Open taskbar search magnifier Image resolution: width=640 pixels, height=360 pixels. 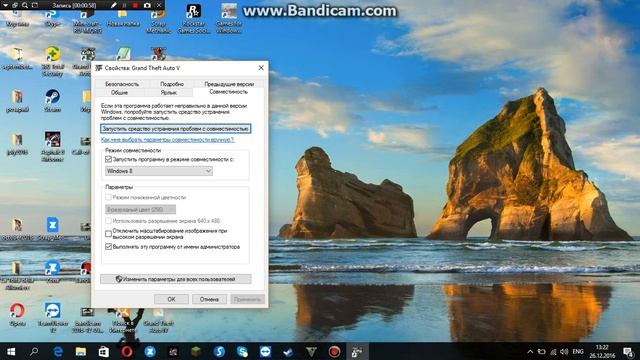coord(34,351)
